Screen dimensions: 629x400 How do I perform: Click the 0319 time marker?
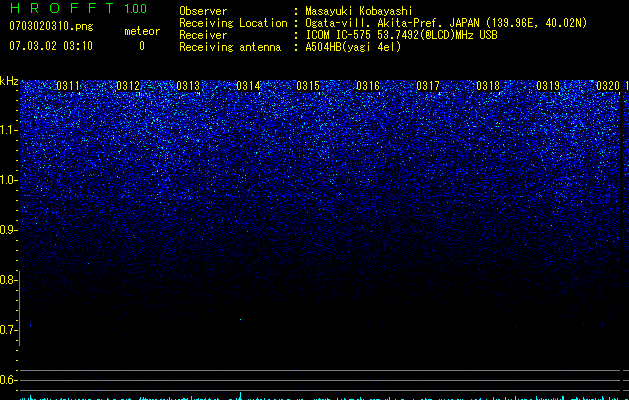pyautogui.click(x=548, y=86)
